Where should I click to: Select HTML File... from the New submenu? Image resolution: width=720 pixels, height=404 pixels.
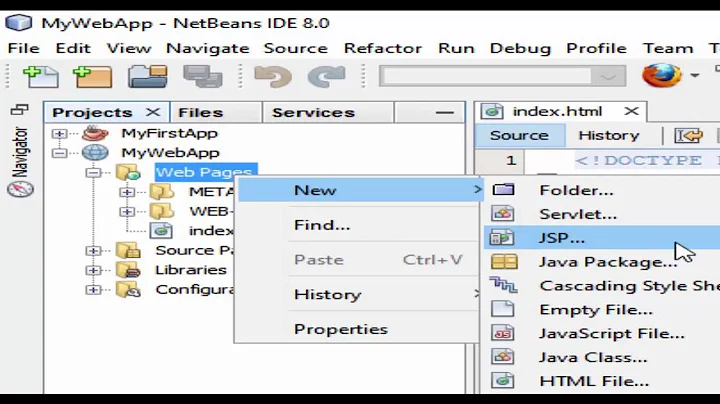[602, 381]
